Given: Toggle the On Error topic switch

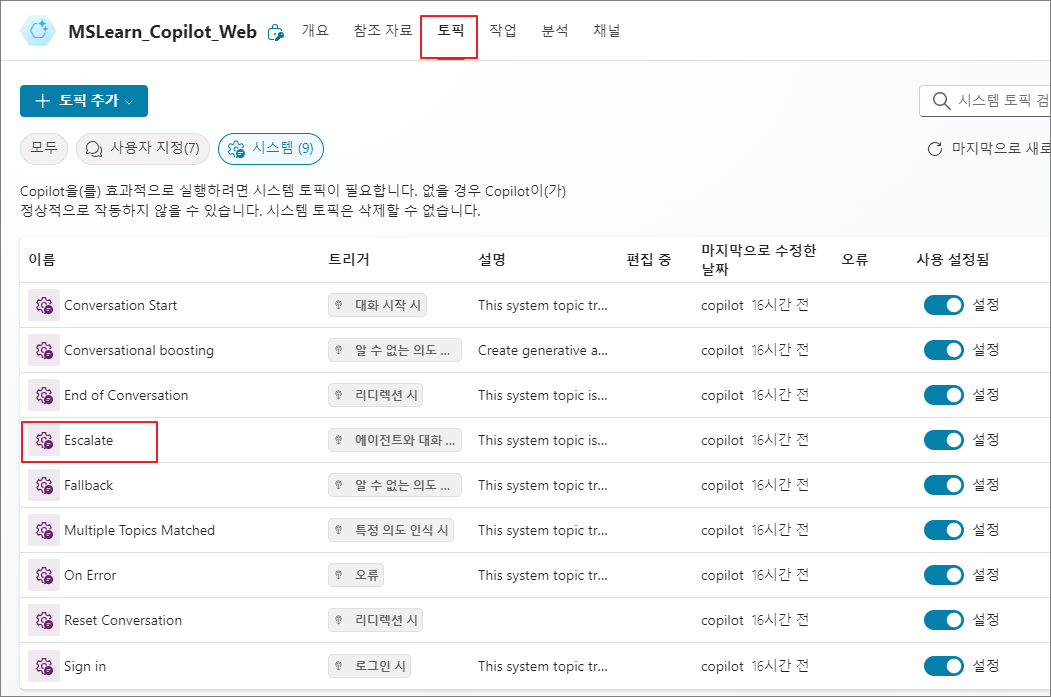Looking at the screenshot, I should [x=944, y=574].
